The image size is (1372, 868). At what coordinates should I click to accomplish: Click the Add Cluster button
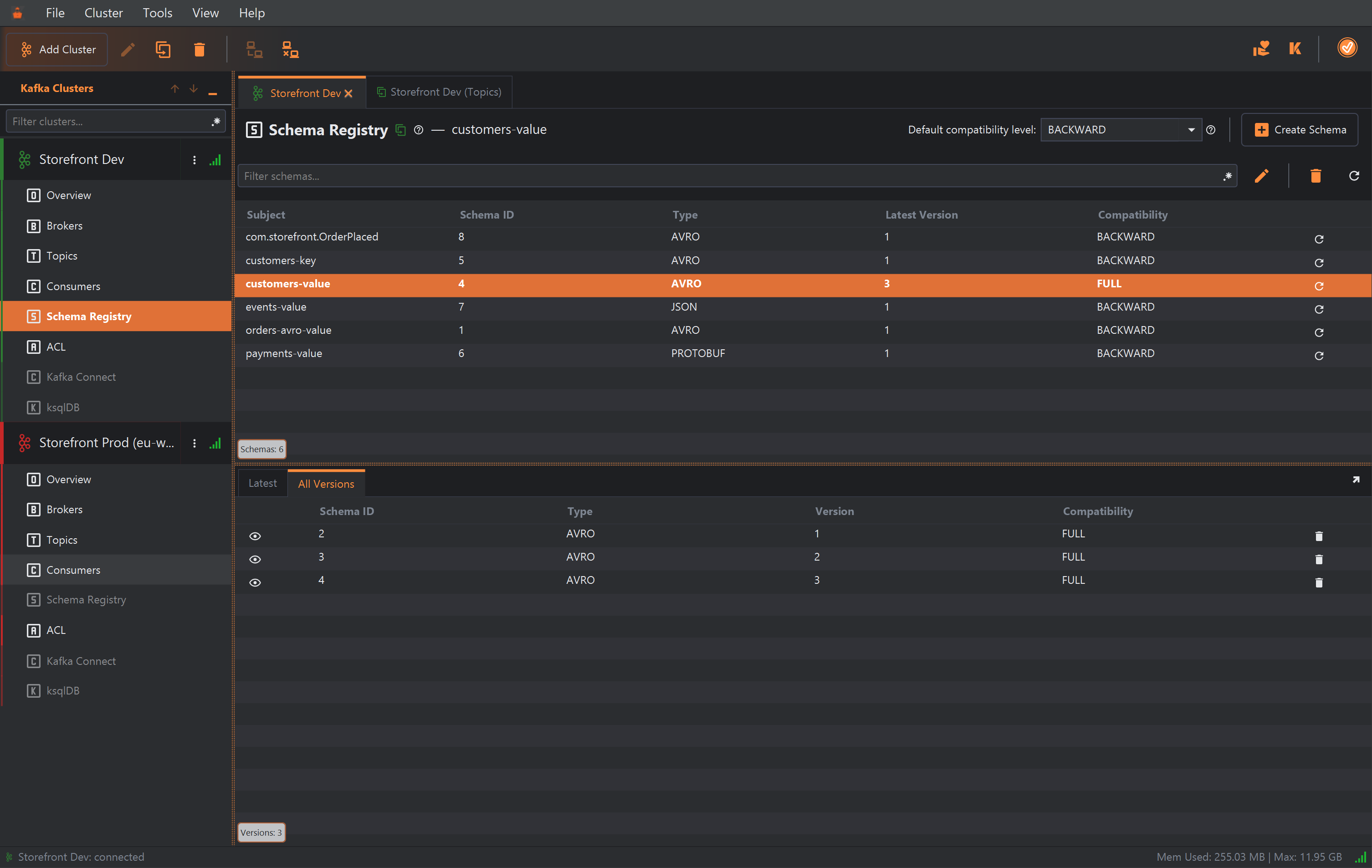click(57, 50)
